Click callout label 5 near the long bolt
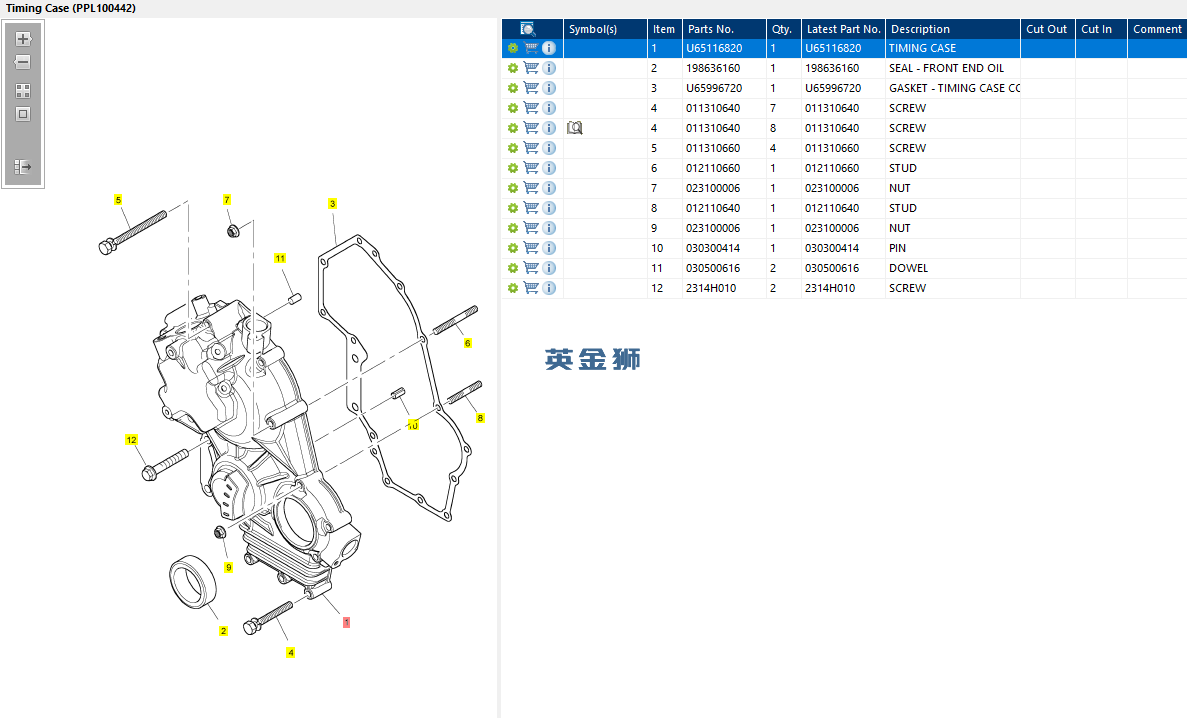Viewport: 1187px width, 718px height. coord(118,200)
